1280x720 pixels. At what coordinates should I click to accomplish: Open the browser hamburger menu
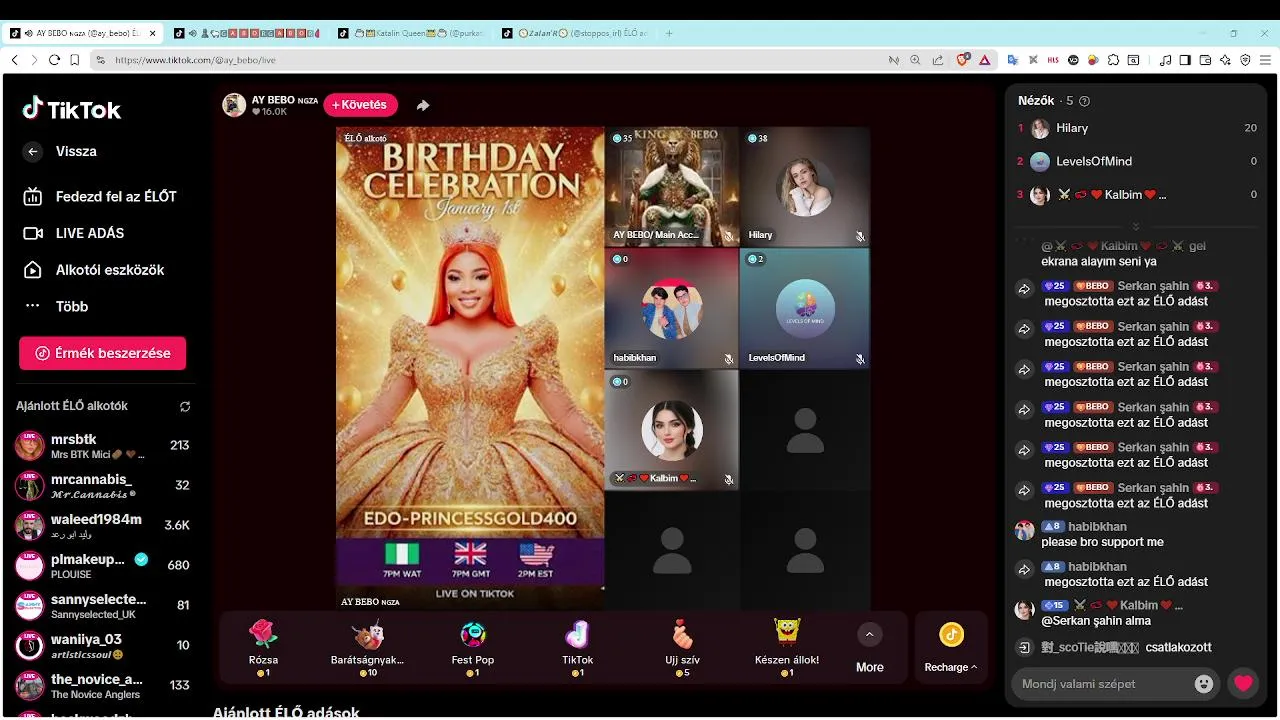coord(1265,60)
